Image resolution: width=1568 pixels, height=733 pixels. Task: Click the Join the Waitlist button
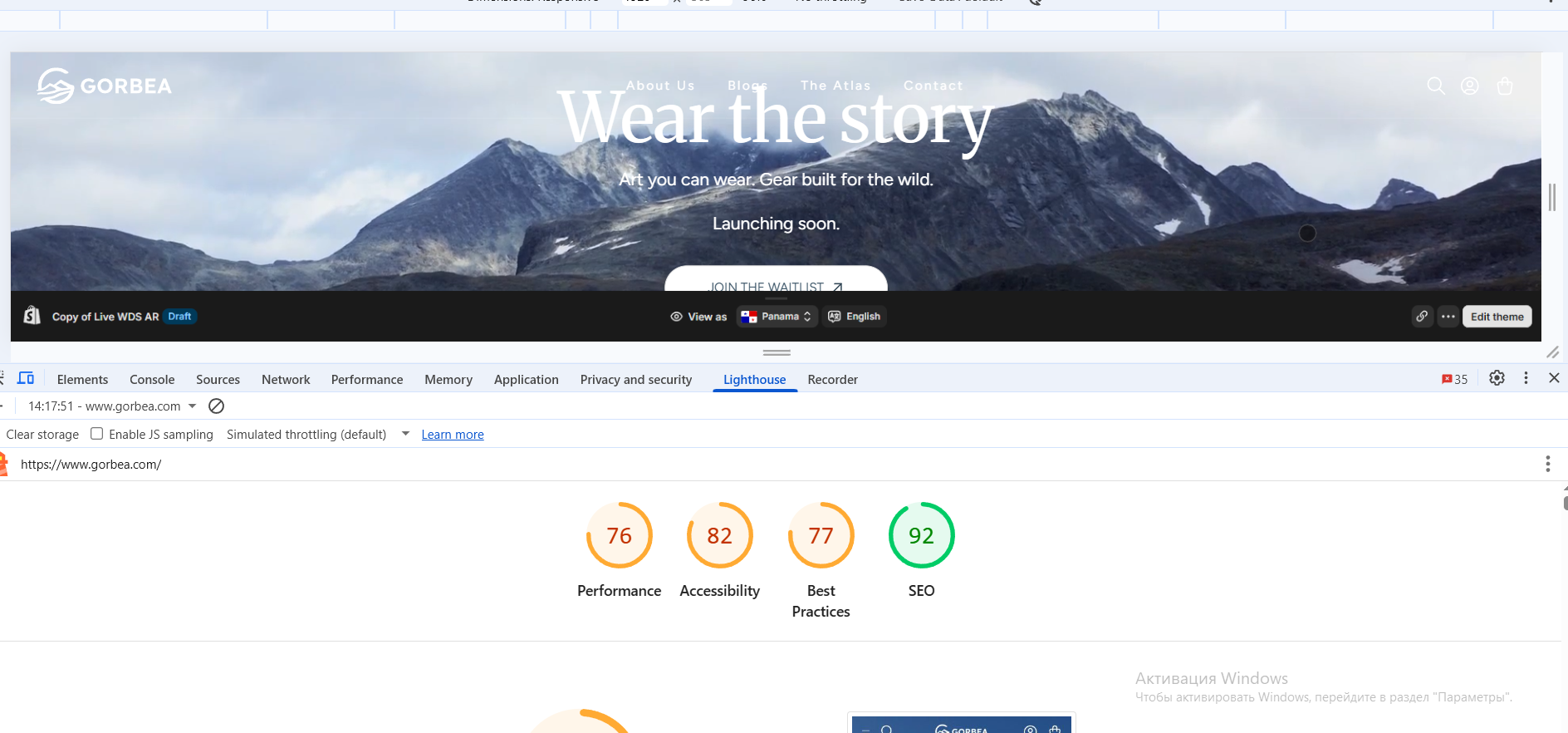(776, 279)
